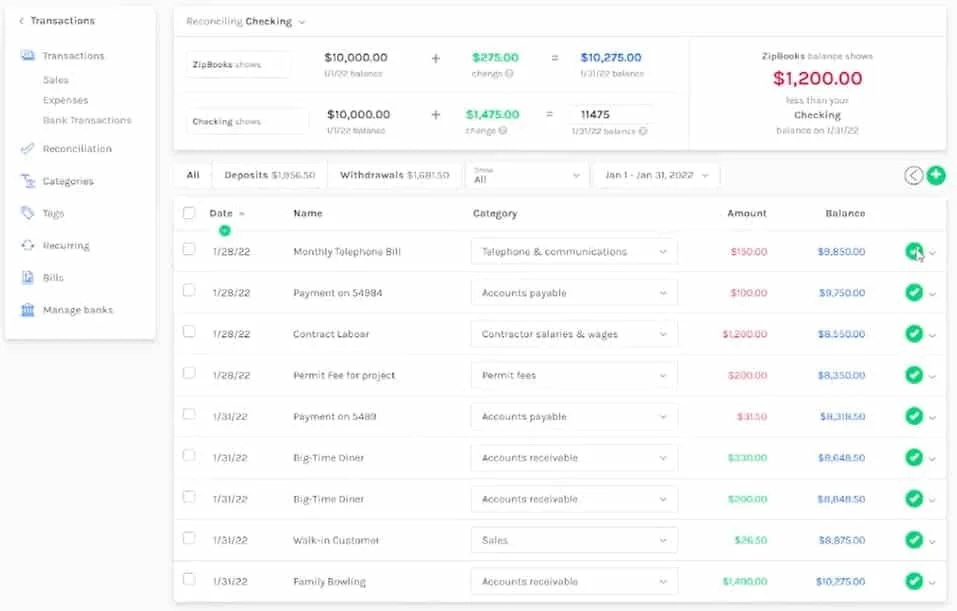Check the Walk-in Customer row checkbox
957x611 pixels.
tap(189, 538)
